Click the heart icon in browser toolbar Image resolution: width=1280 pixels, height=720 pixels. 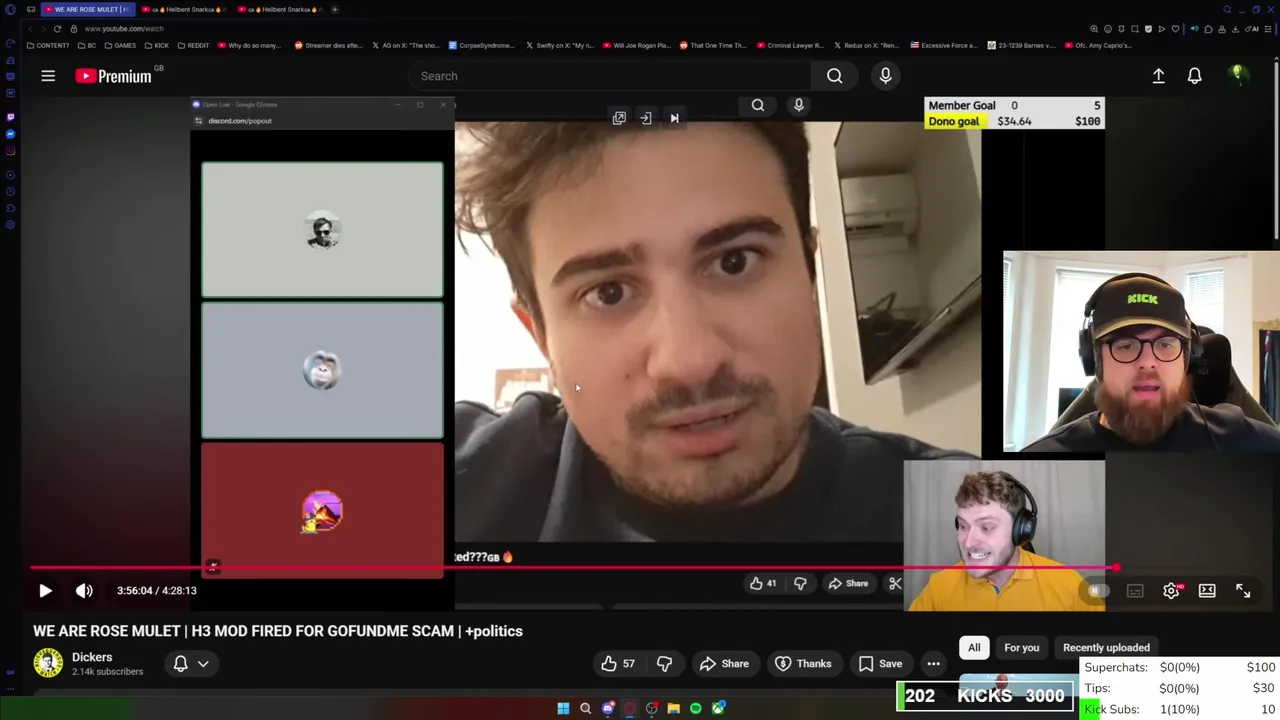(1175, 29)
